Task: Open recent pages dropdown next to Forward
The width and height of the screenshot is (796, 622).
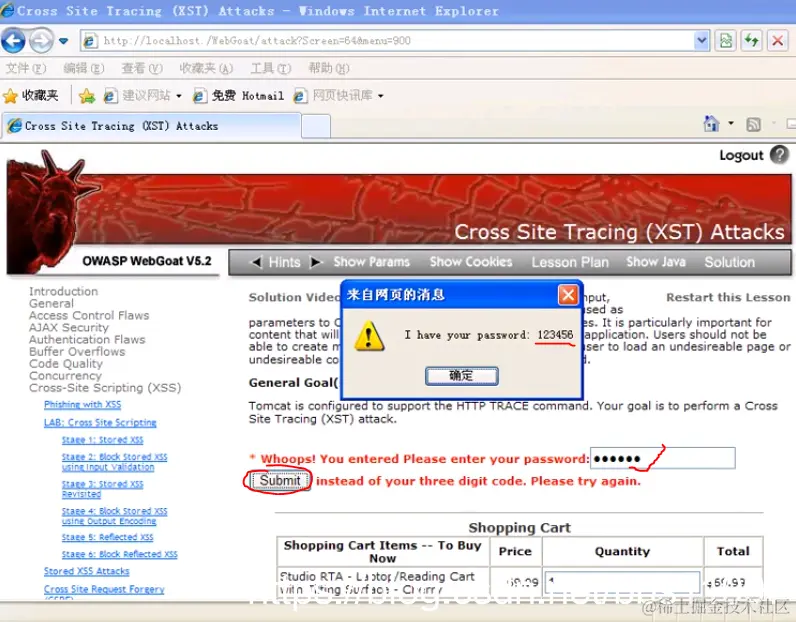Action: coord(63,41)
